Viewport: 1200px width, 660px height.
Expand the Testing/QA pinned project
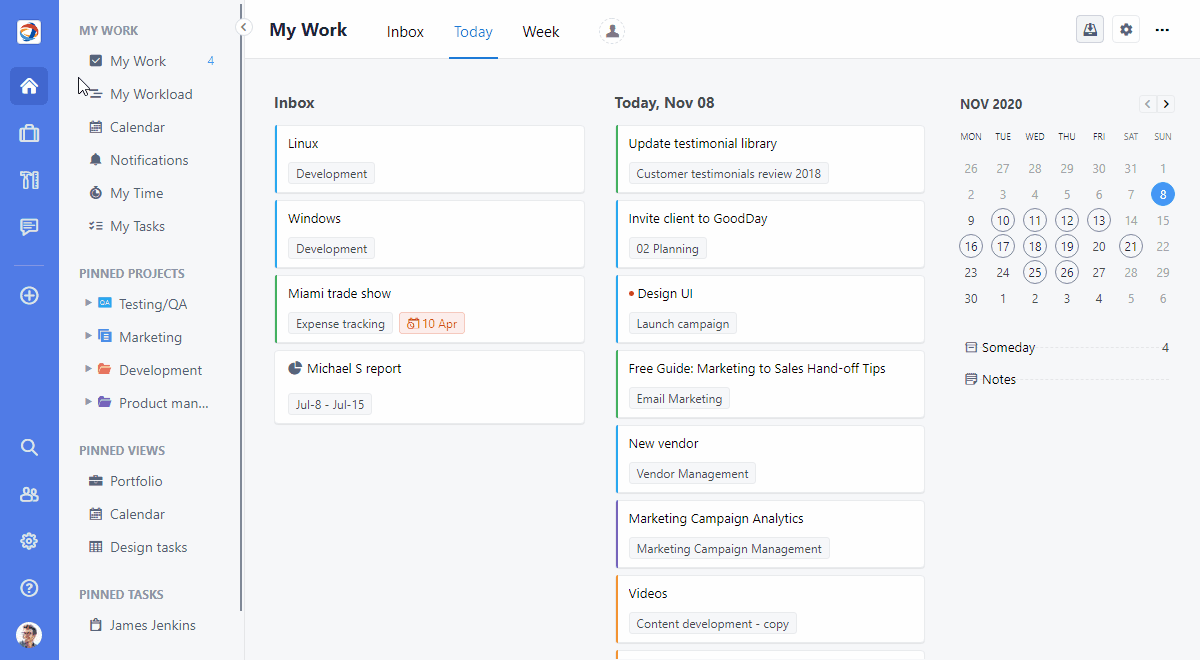(x=89, y=303)
